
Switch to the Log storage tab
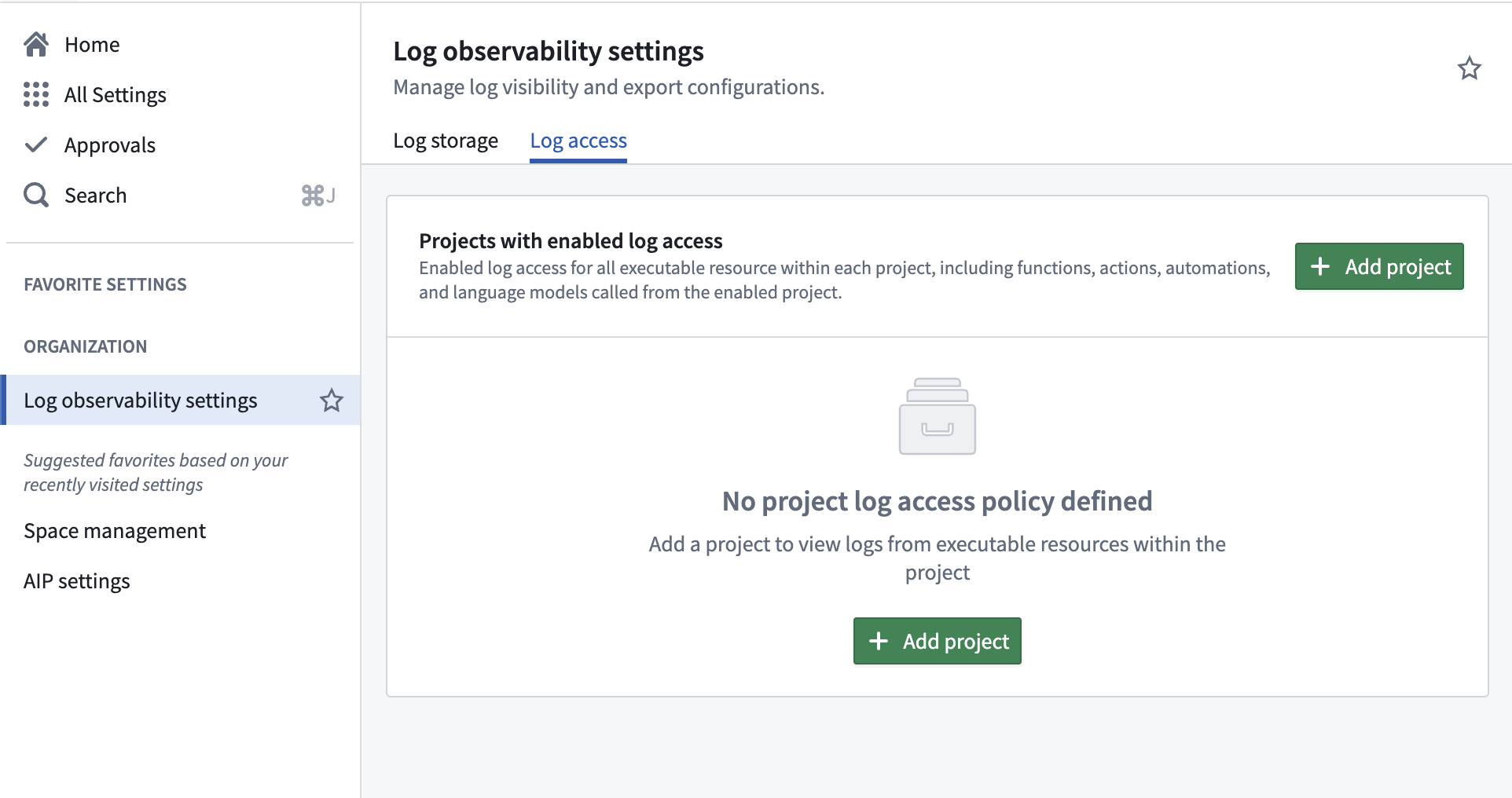445,141
